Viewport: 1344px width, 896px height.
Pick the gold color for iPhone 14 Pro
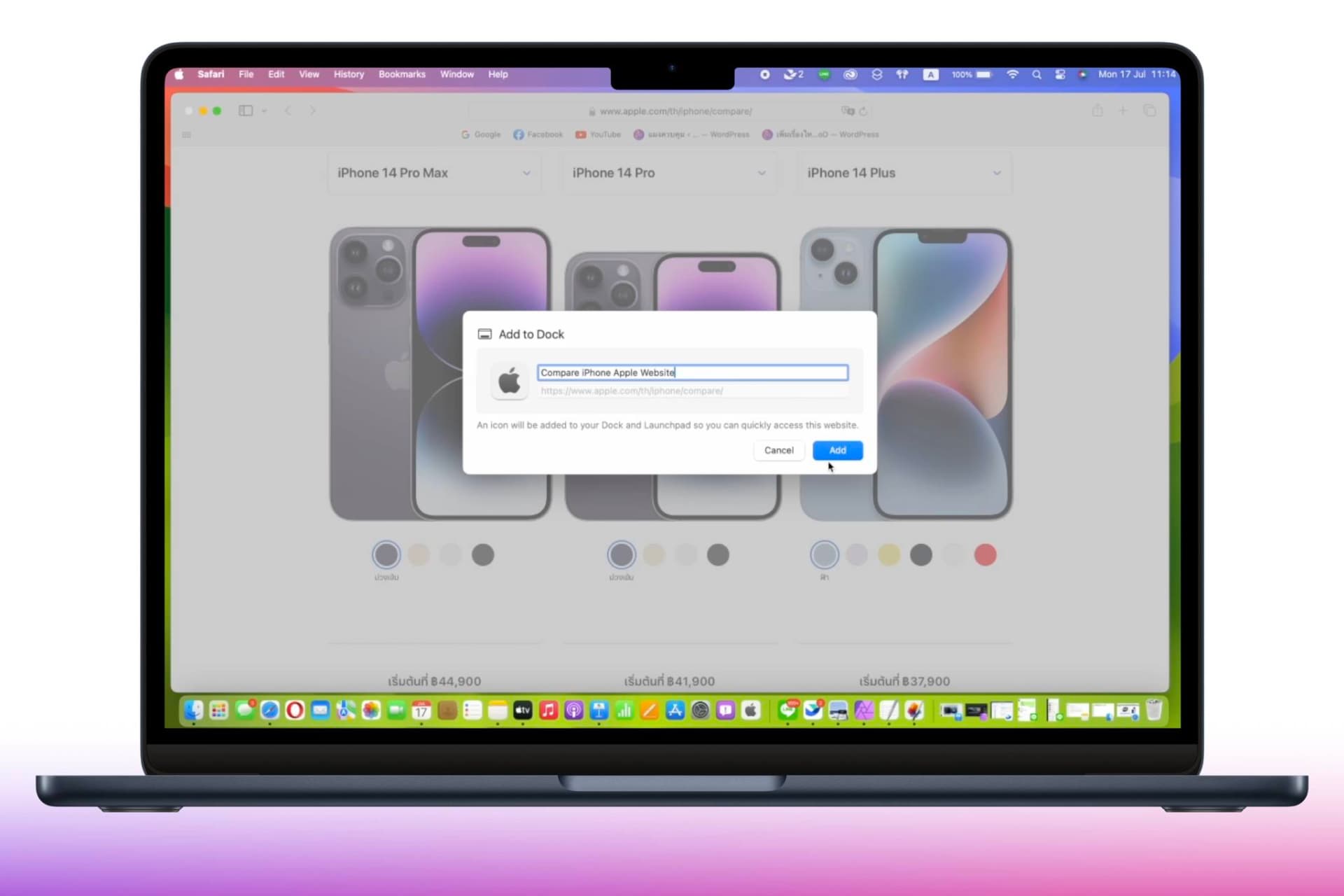click(x=653, y=555)
